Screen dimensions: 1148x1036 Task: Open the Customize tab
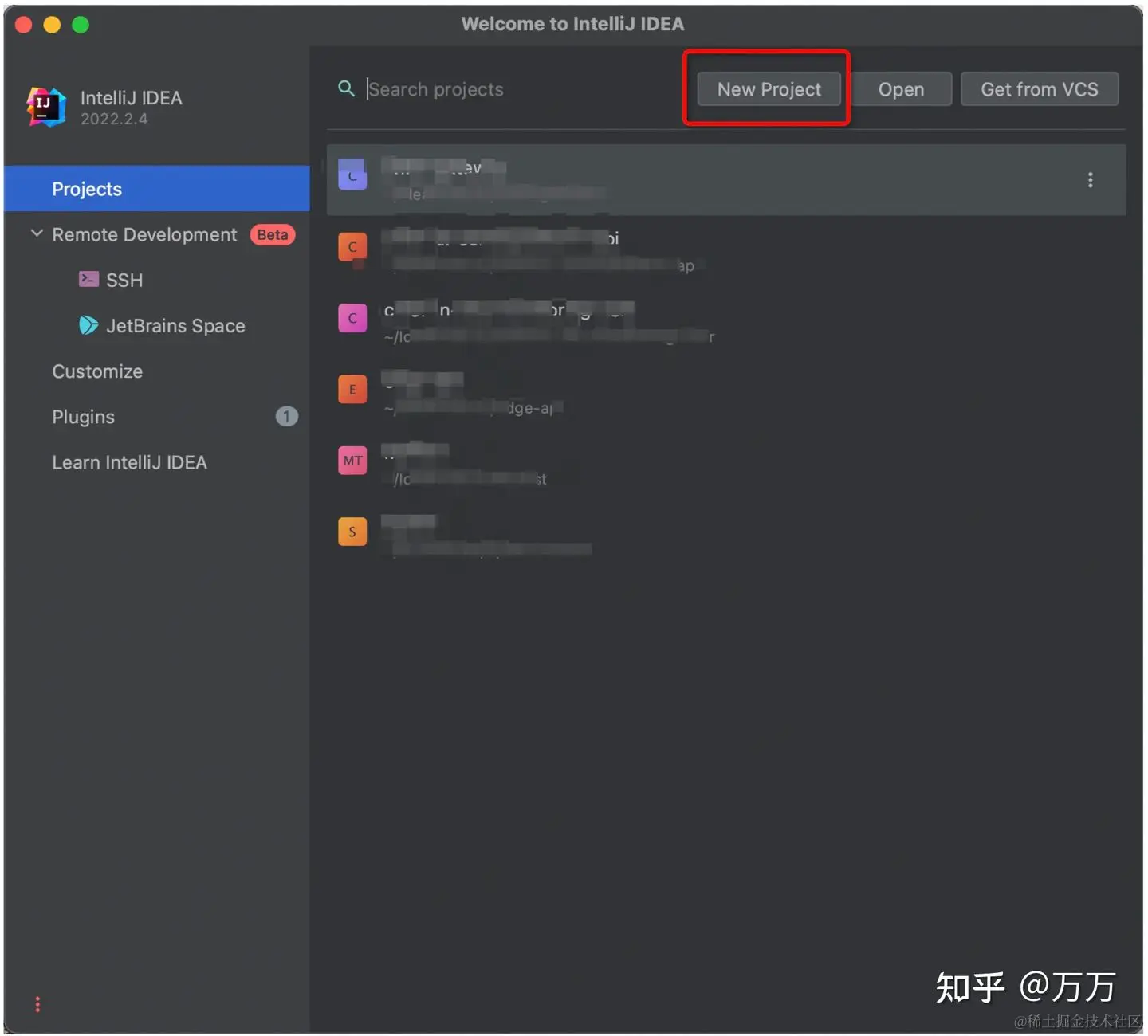[97, 371]
